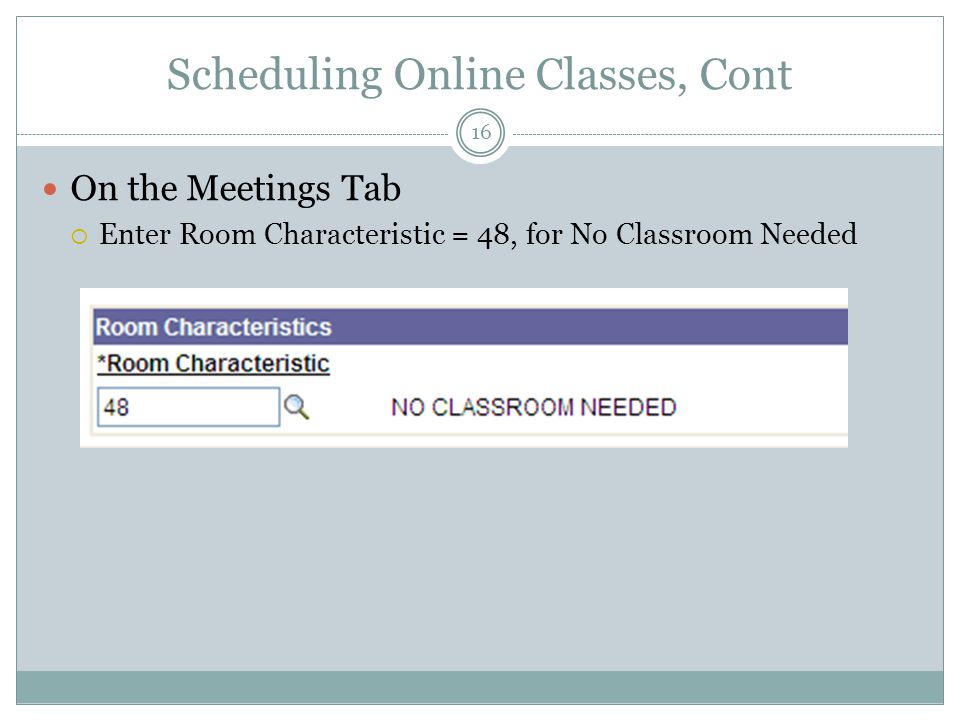Viewport: 960px width, 720px height.
Task: Click the yellow hollow sub-bullet circle
Action: [80, 236]
